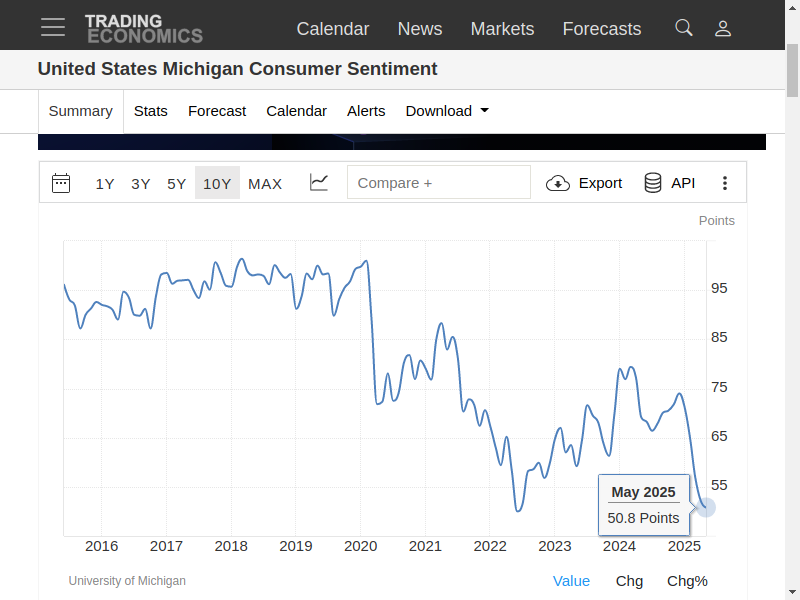Screen dimensions: 800x600
Task: Open the calendar date range picker
Action: [x=61, y=183]
